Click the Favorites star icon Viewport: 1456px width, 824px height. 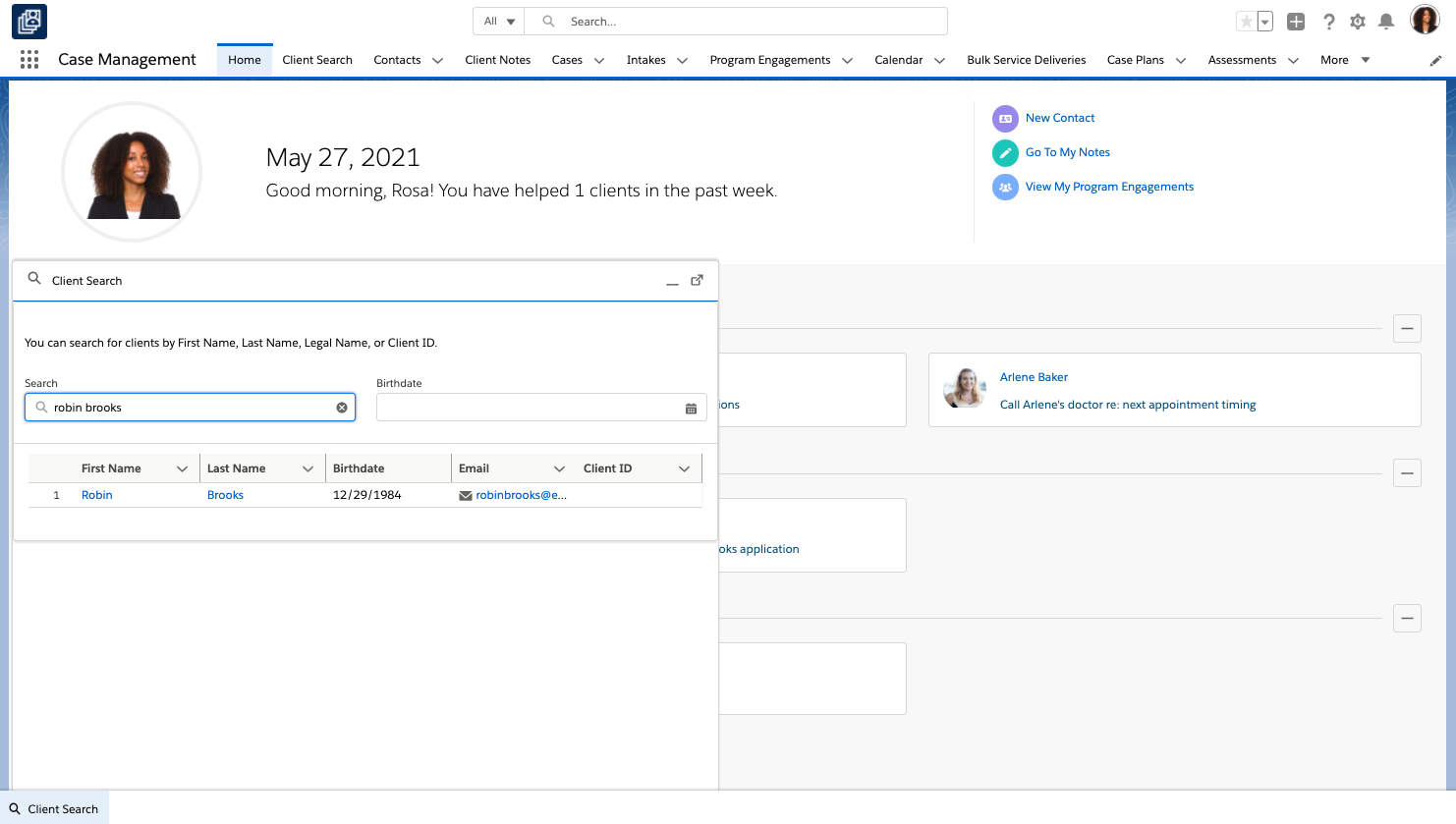click(x=1246, y=22)
